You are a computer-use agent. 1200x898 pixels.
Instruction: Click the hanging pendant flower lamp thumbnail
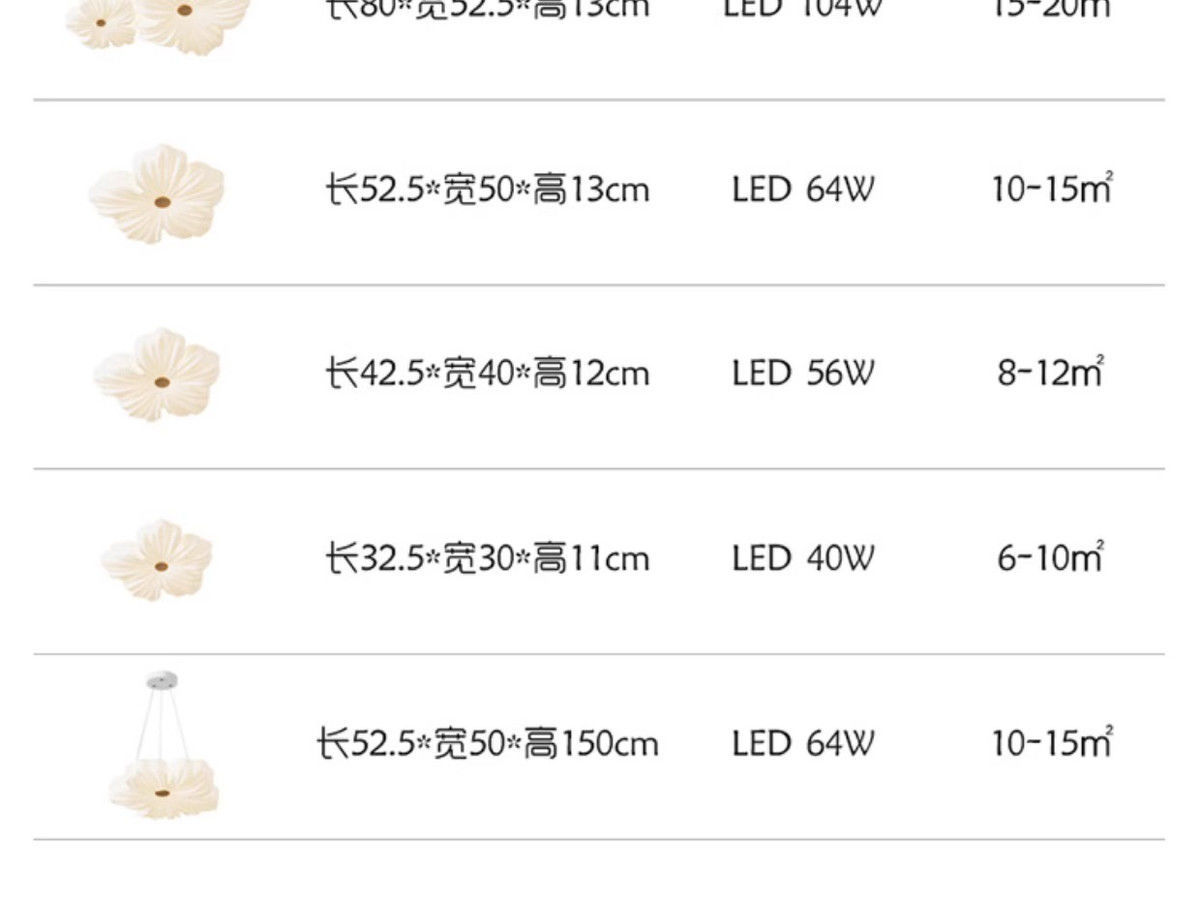[x=162, y=748]
